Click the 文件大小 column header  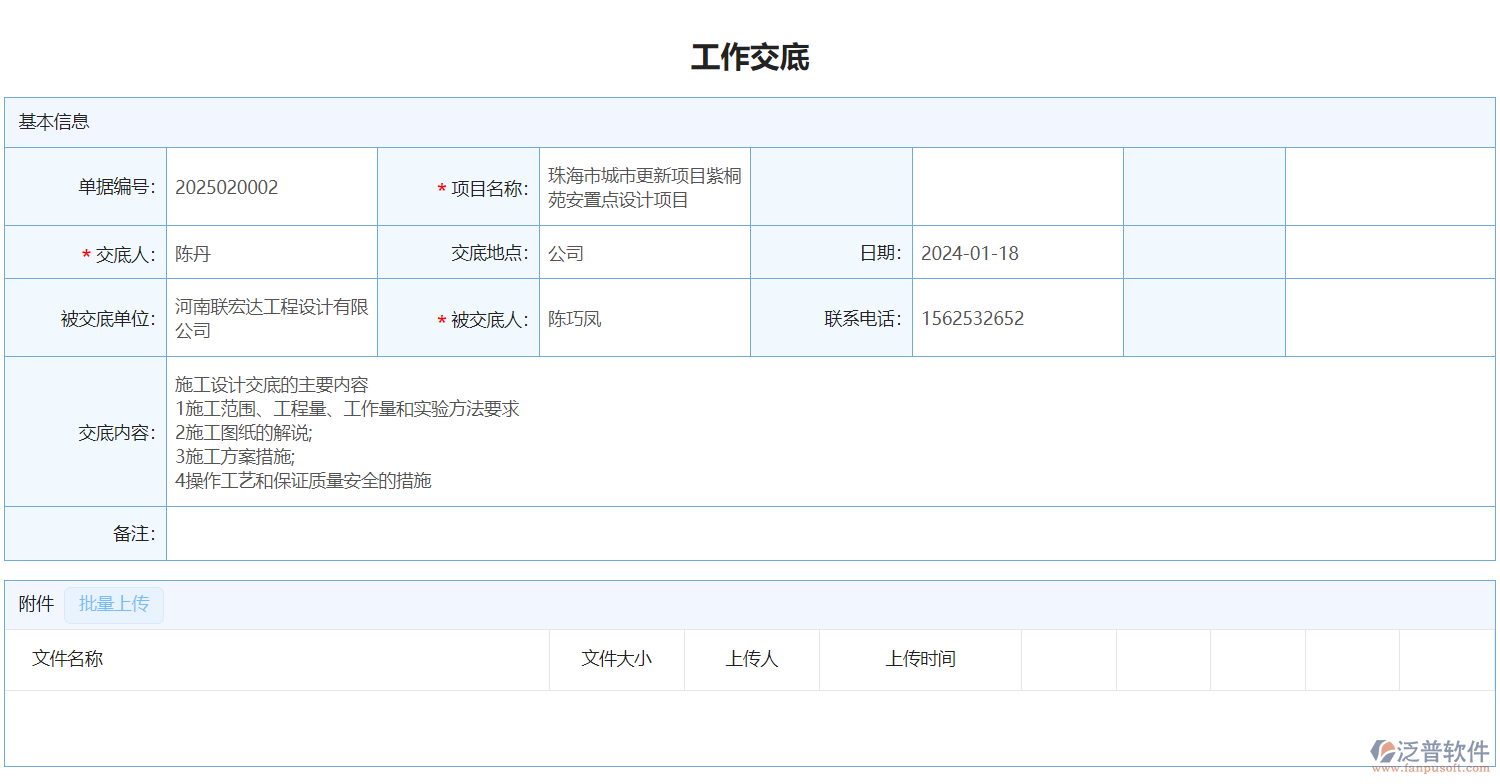(x=617, y=659)
